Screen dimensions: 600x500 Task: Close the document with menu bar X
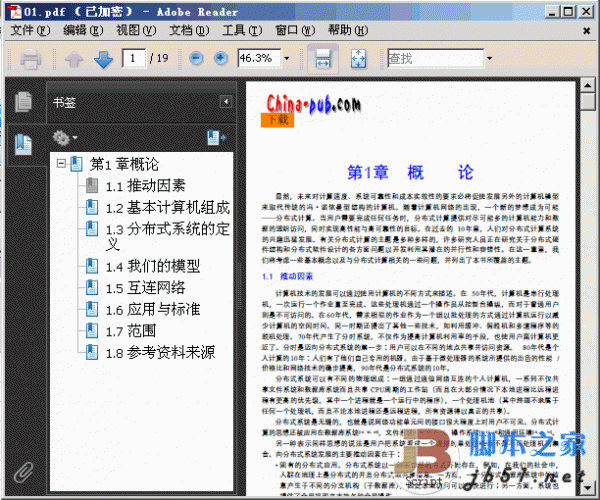point(586,31)
